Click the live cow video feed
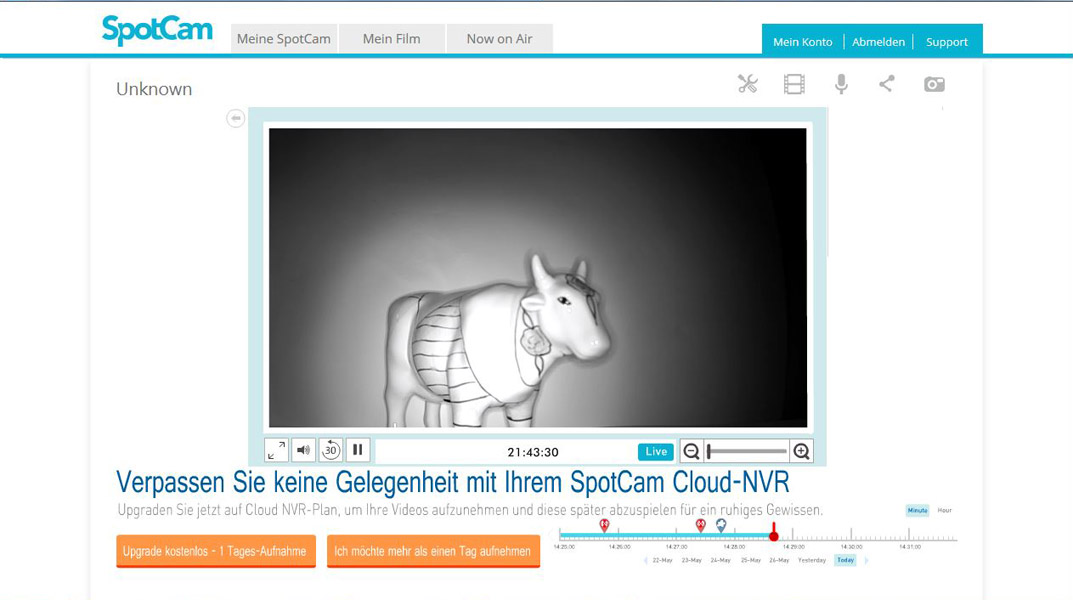Screen dimensions: 1073x600 click(538, 278)
